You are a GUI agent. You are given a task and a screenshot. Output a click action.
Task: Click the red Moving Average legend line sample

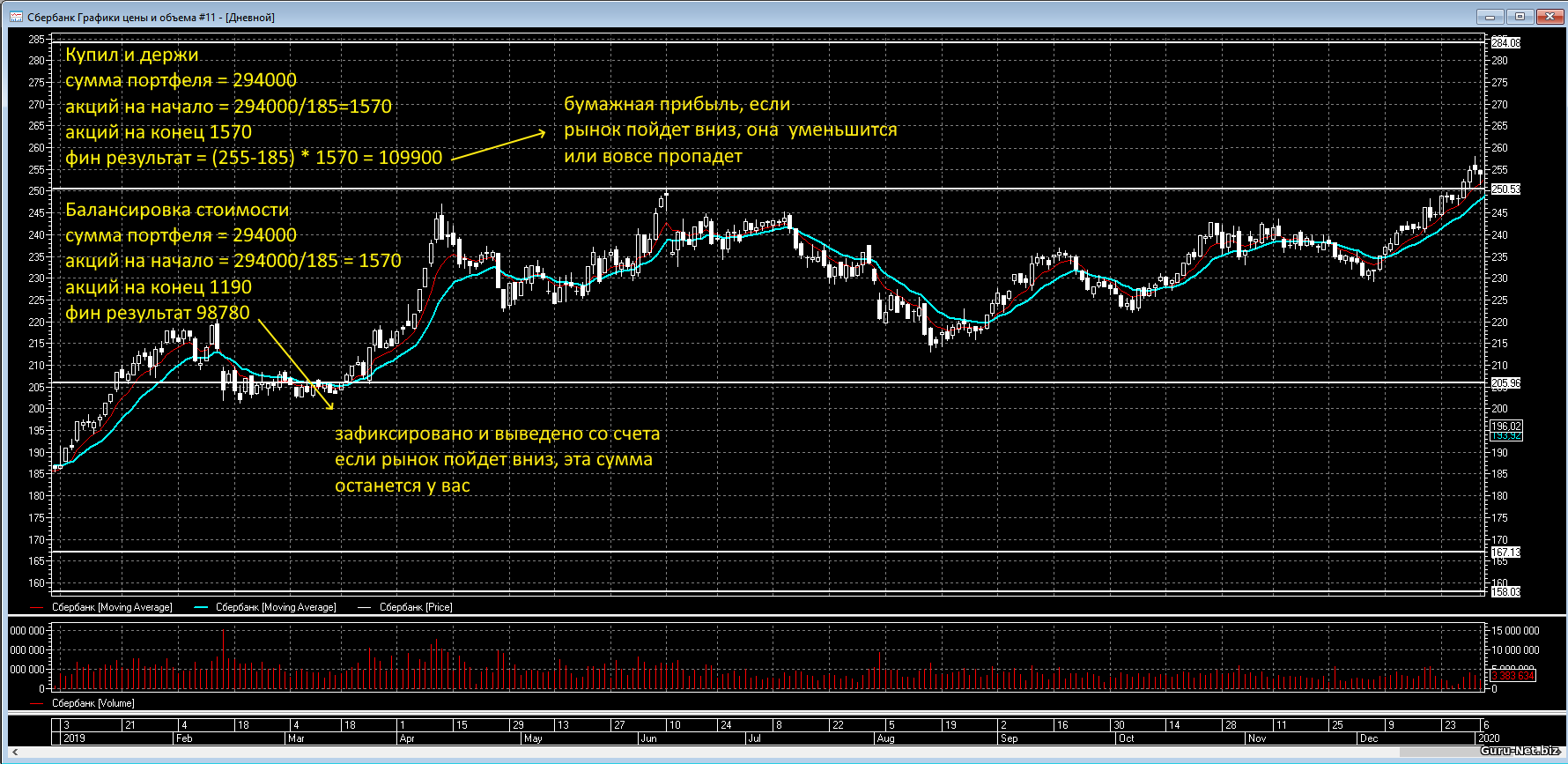(x=37, y=607)
